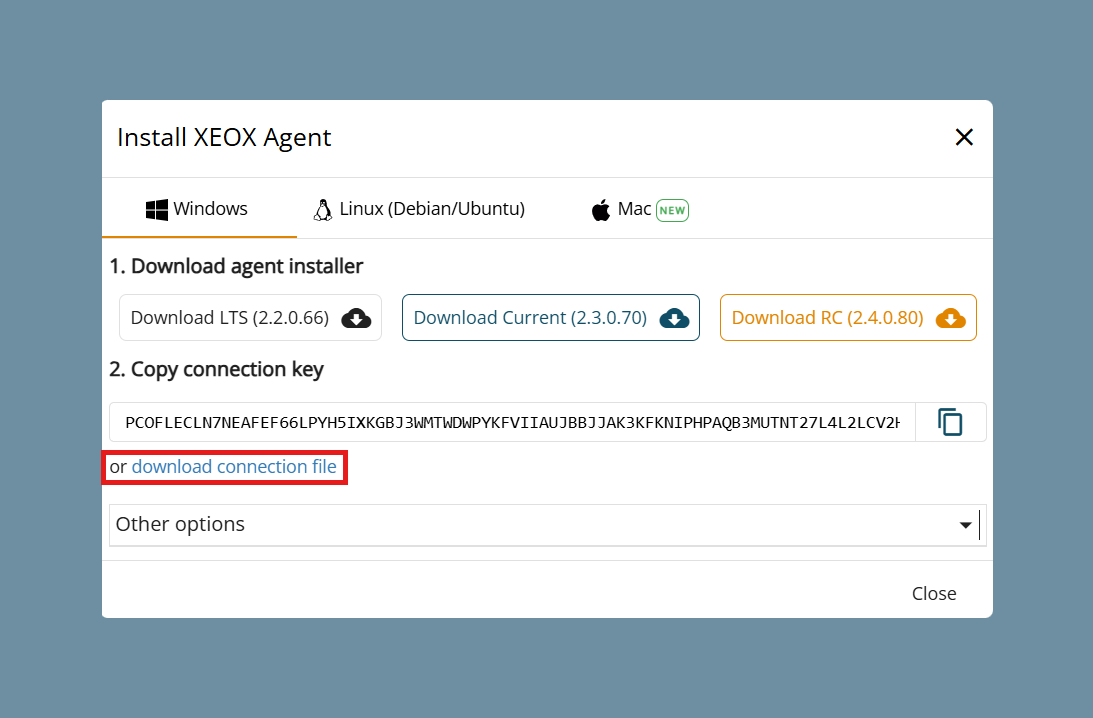Download LTS (2.2.0.66) installer
Screen dimensions: 1093x718
tap(250, 318)
